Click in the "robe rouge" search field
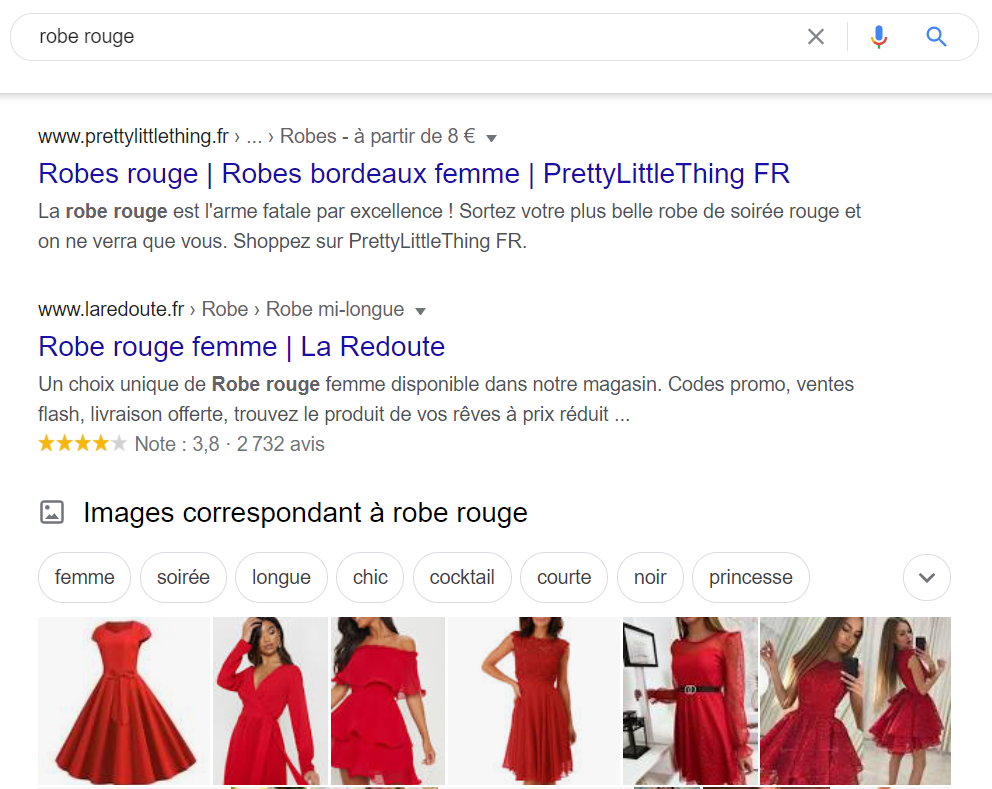 coord(400,37)
